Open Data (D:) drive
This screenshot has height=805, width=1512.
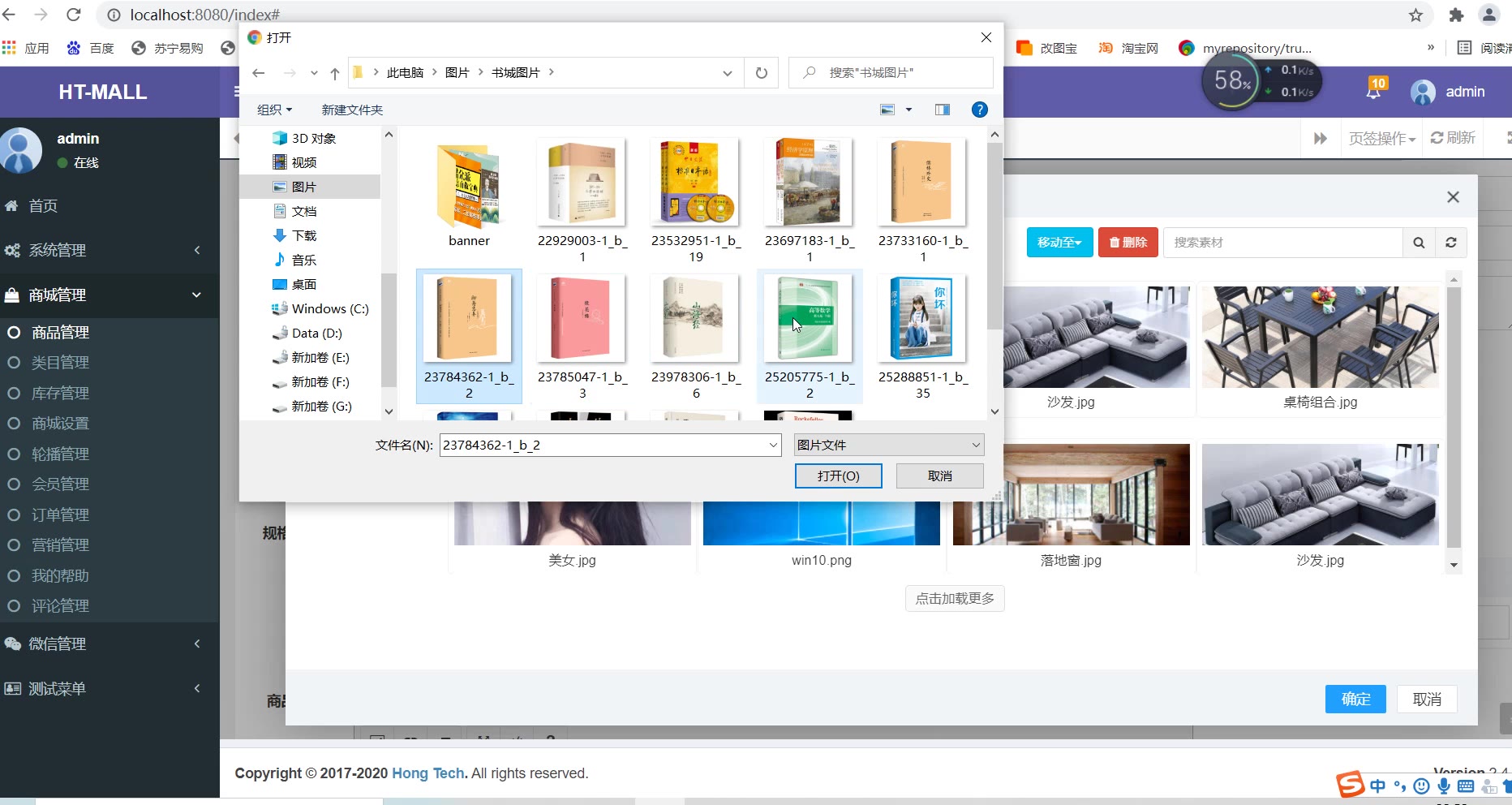pos(307,333)
